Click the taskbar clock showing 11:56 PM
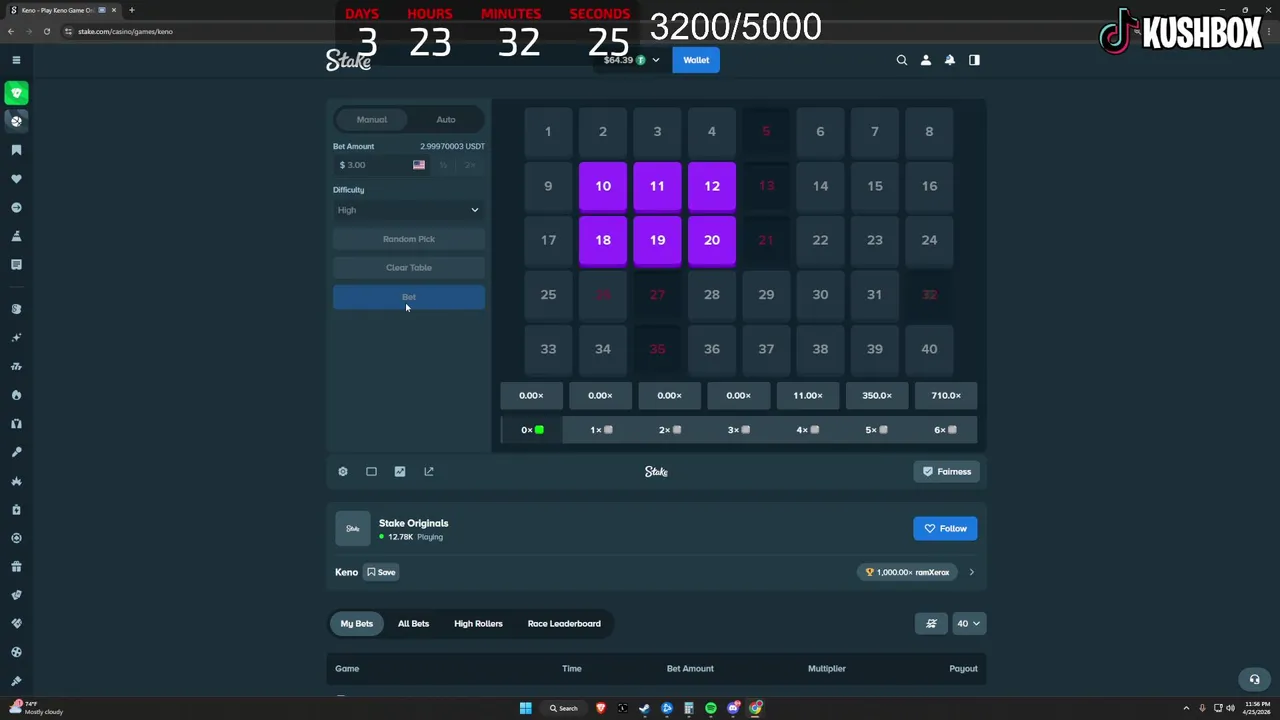 pyautogui.click(x=1257, y=708)
